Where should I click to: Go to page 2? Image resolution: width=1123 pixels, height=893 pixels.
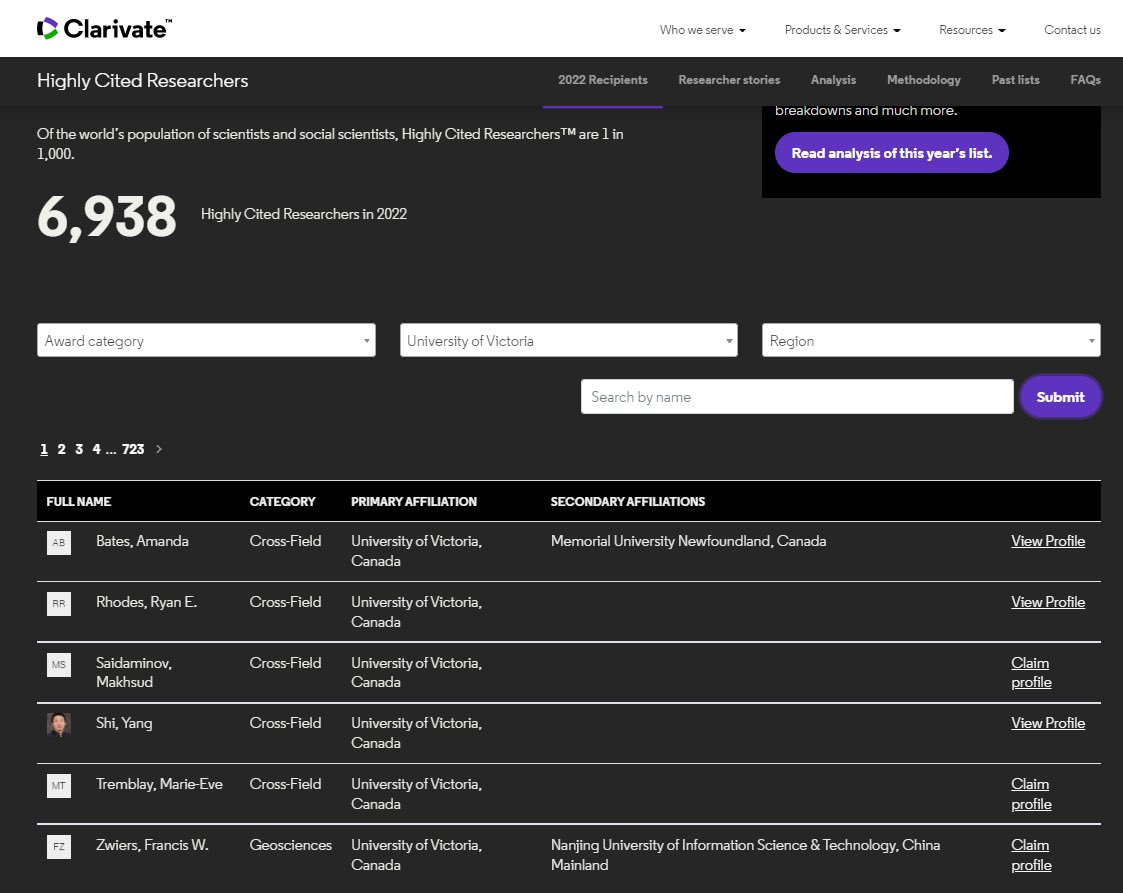coord(62,449)
